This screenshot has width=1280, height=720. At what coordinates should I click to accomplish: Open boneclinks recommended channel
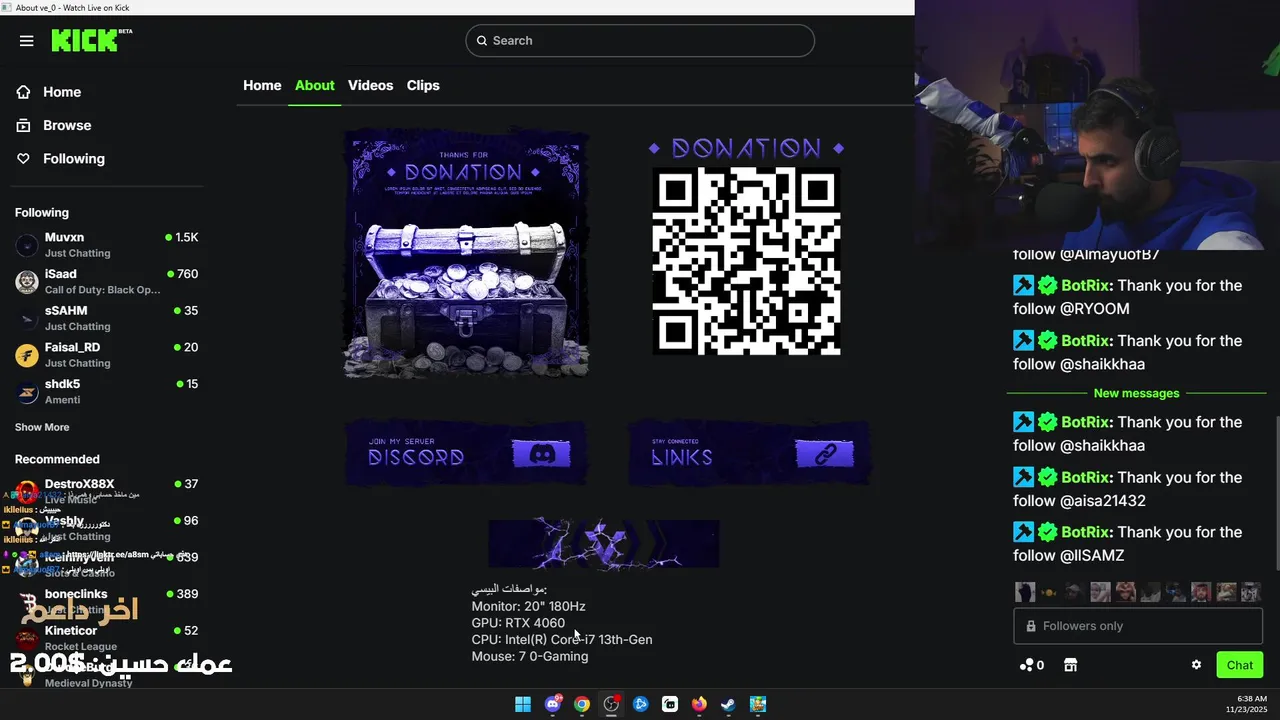tap(107, 601)
